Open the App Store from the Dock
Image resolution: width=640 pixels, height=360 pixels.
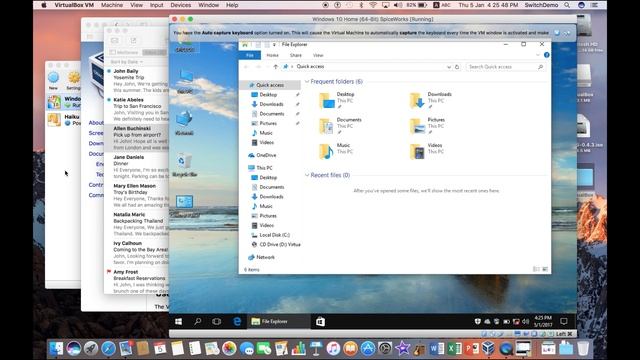[368, 348]
